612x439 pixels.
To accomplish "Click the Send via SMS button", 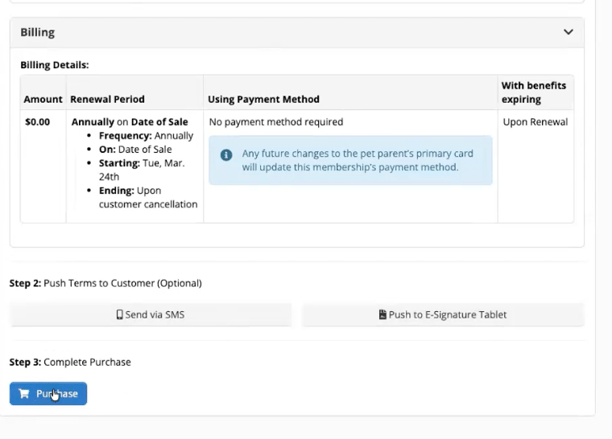I will tap(151, 315).
